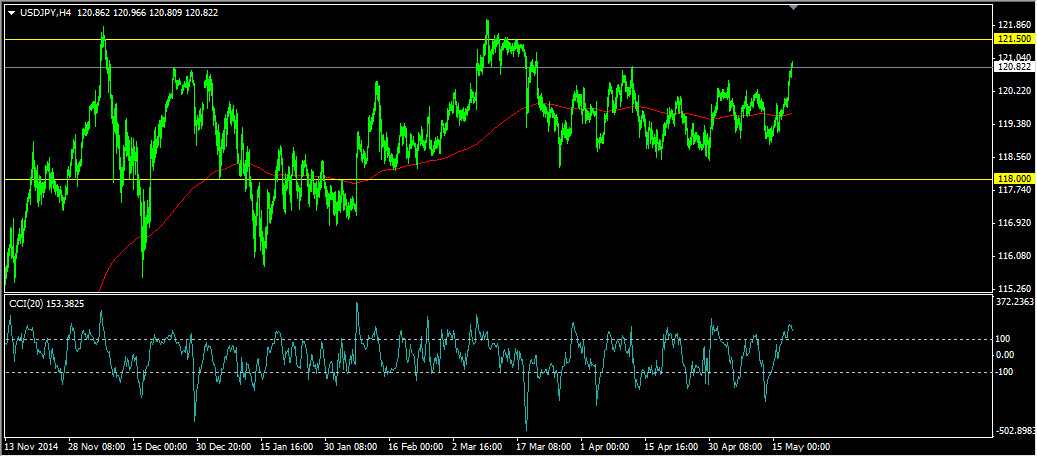Click the USDJPY,H4 symbol title text
Screen dimensions: 1037x457
46,13
